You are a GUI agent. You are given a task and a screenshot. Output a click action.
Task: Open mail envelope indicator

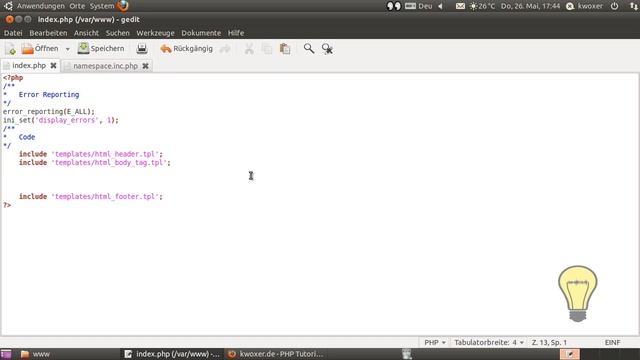point(460,6)
